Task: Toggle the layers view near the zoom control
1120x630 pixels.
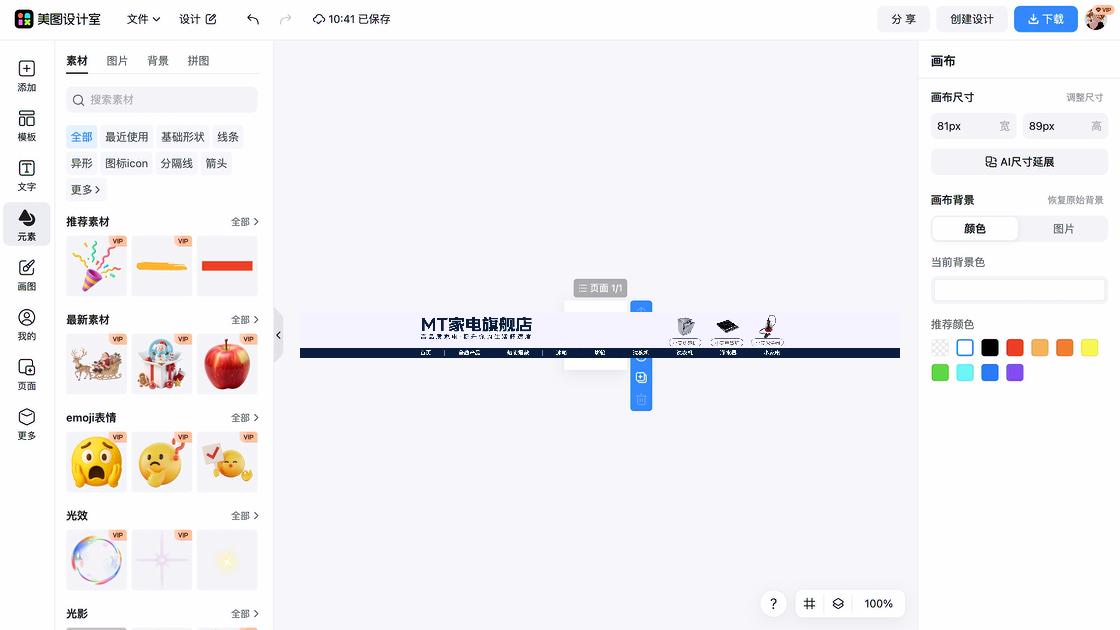Action: pos(837,603)
